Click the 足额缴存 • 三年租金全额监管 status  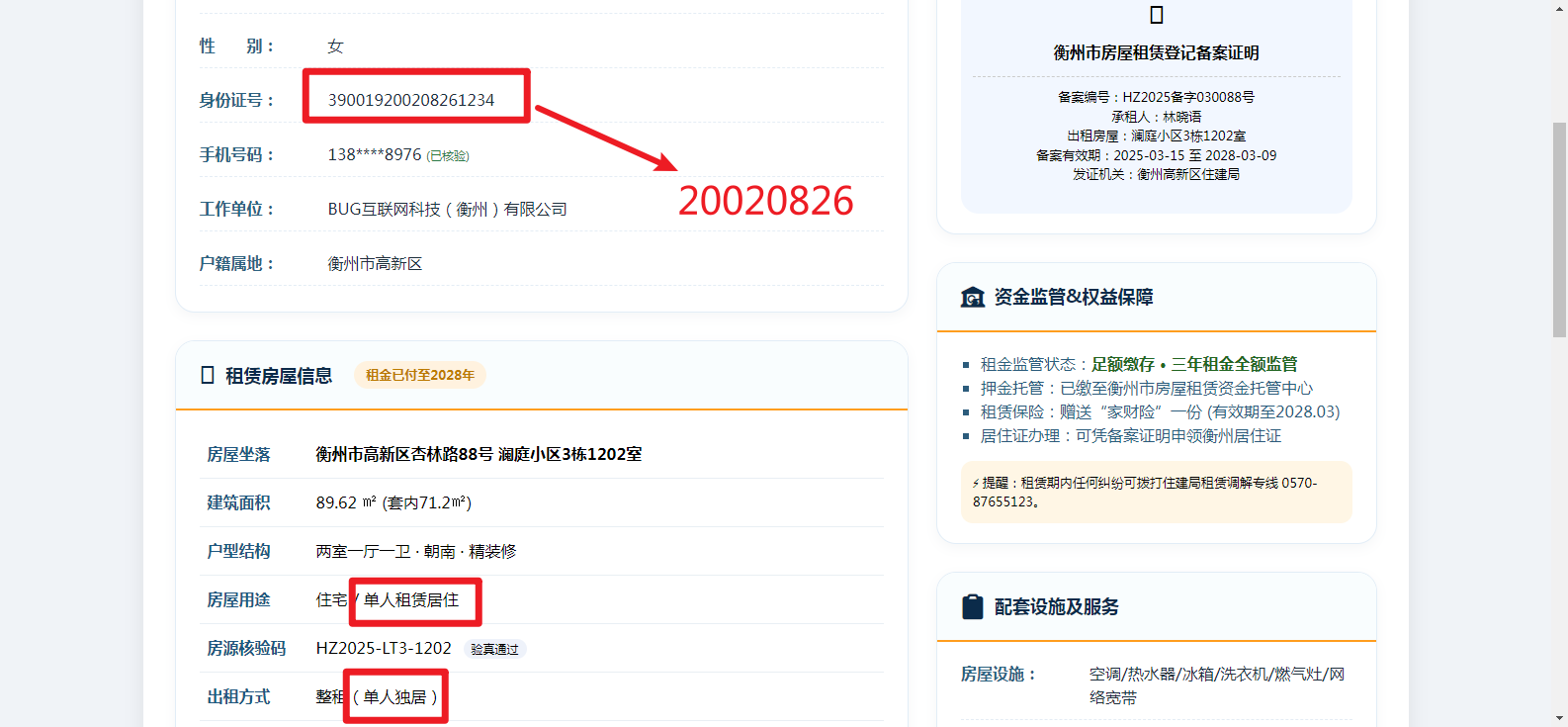tap(1194, 364)
